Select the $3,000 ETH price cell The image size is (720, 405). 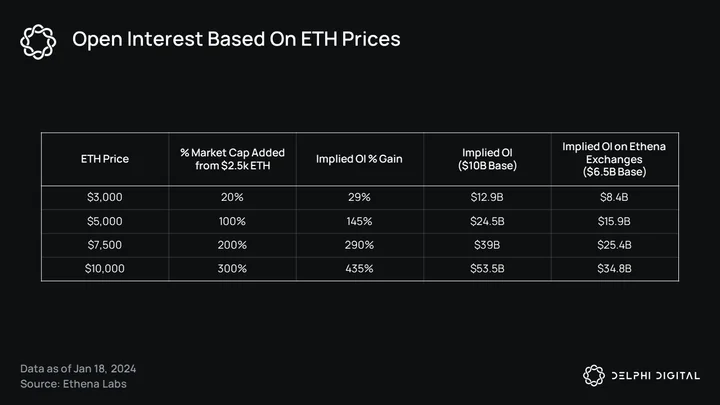tap(105, 197)
